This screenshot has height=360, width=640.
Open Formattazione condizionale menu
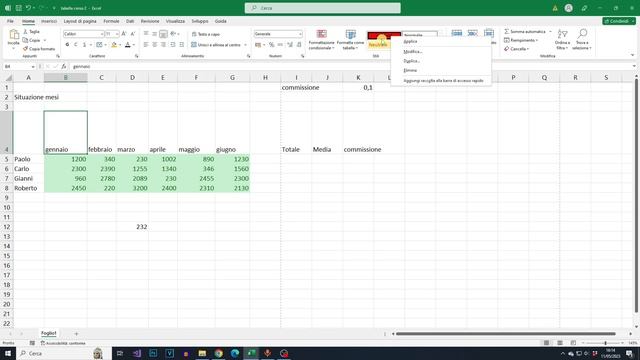click(x=322, y=40)
